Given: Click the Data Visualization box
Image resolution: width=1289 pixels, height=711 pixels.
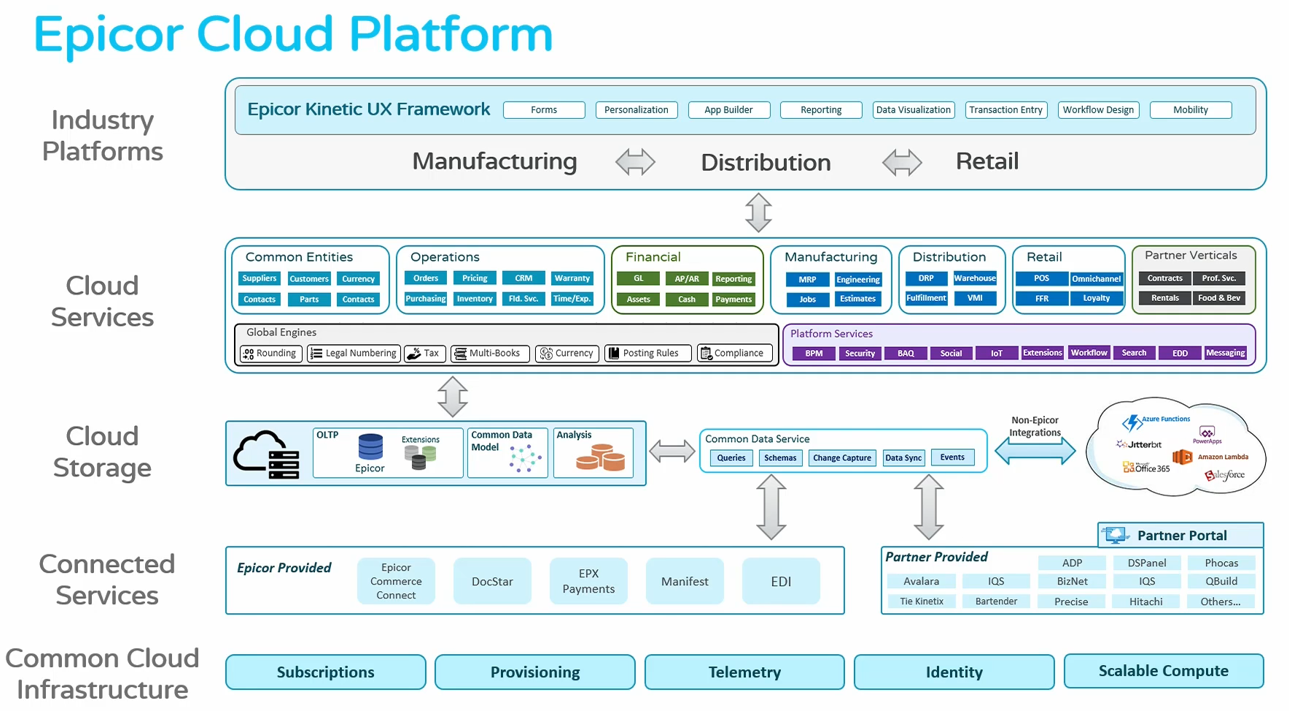Looking at the screenshot, I should (x=913, y=110).
